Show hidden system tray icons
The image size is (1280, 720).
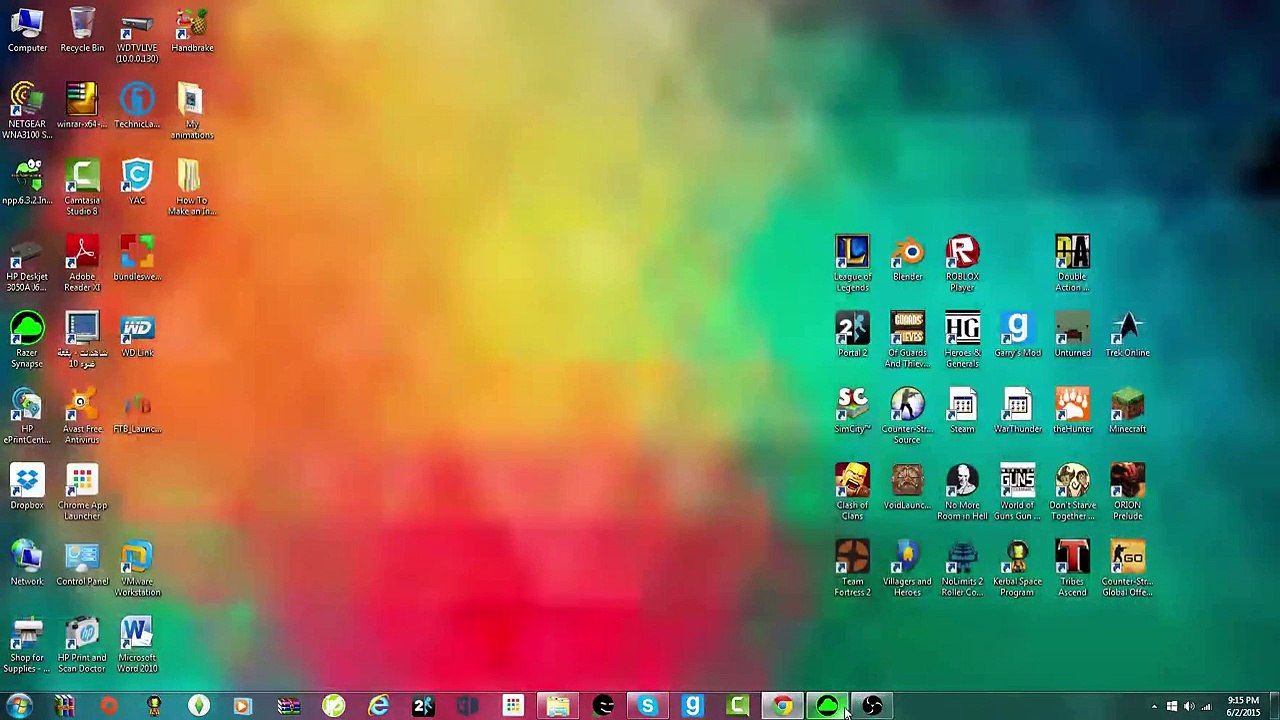pyautogui.click(x=1154, y=707)
